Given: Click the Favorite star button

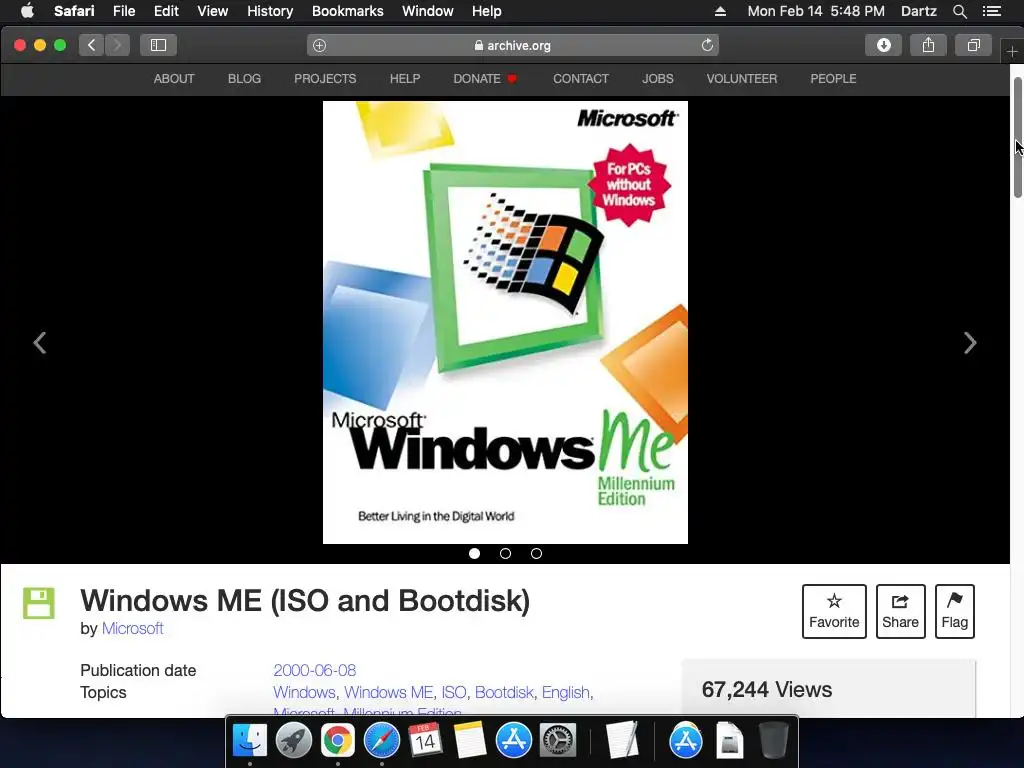Looking at the screenshot, I should coord(834,611).
